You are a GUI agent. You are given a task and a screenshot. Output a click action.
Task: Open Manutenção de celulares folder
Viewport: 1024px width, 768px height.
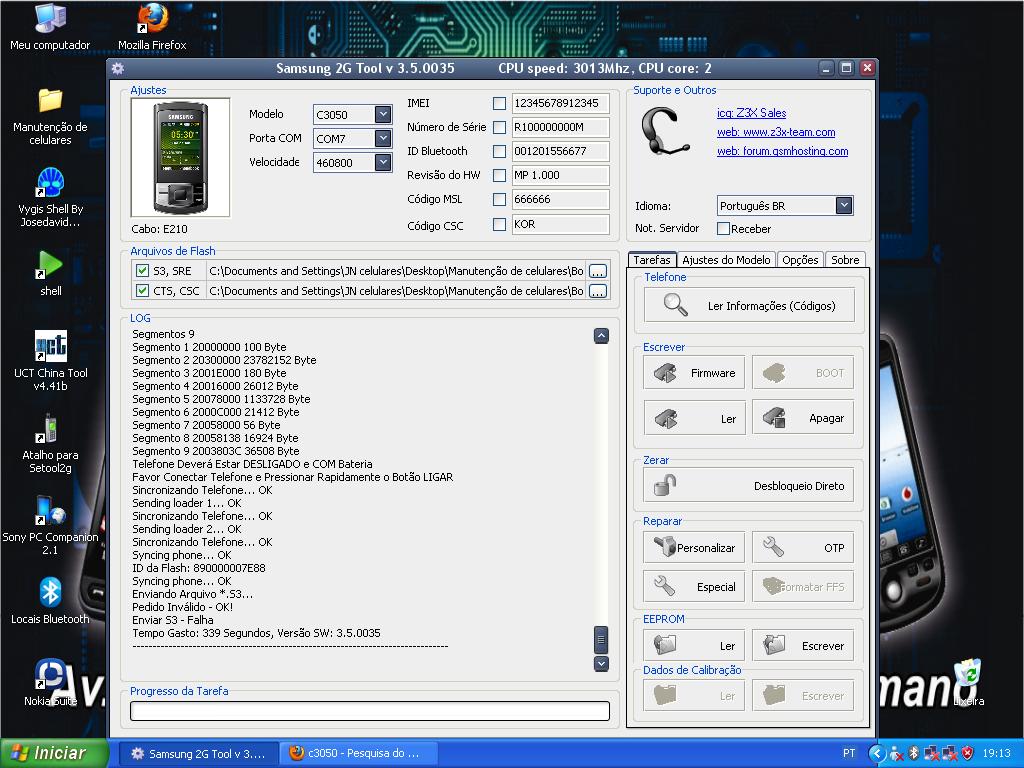50,116
